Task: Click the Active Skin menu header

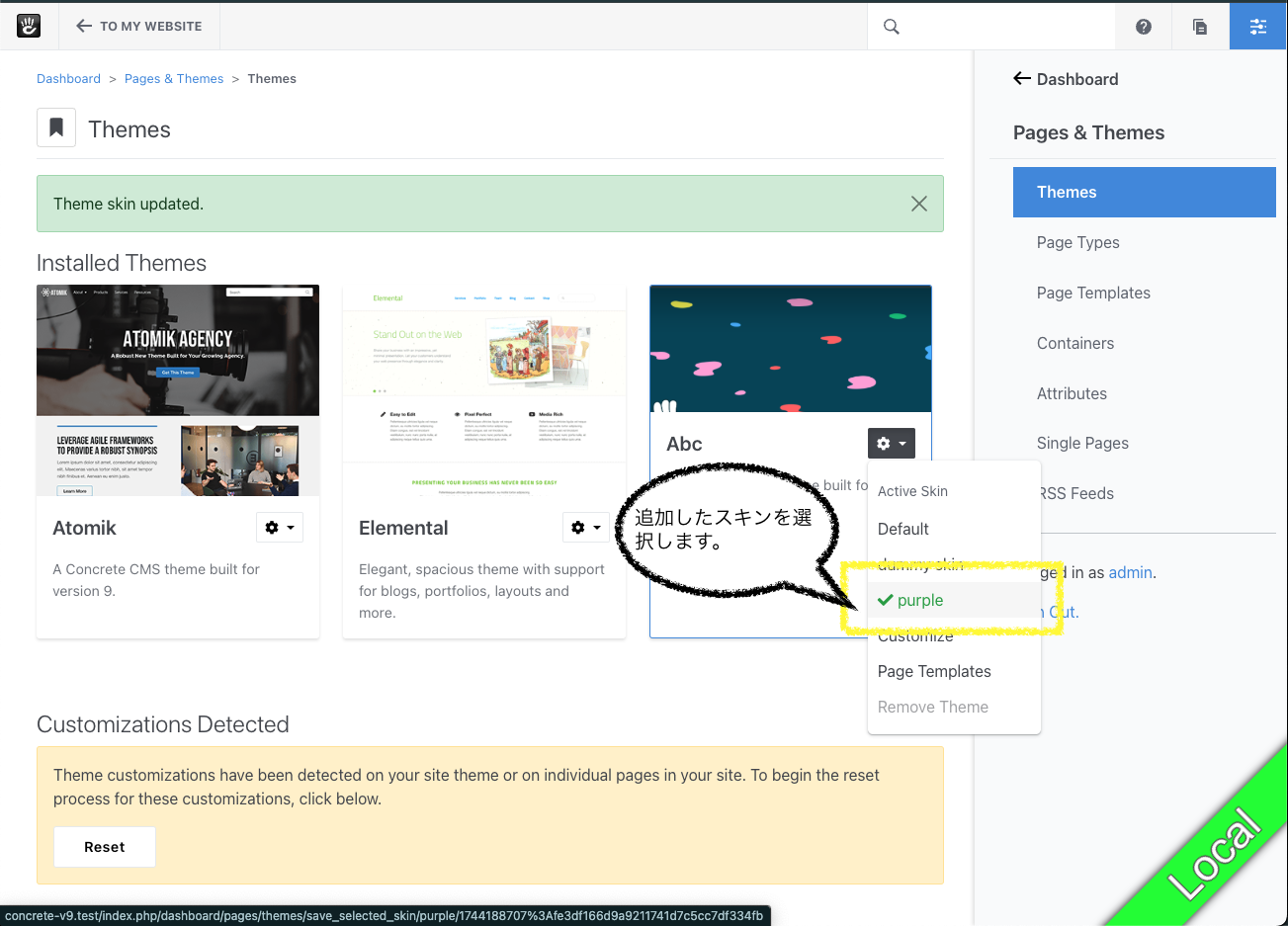Action: [912, 491]
